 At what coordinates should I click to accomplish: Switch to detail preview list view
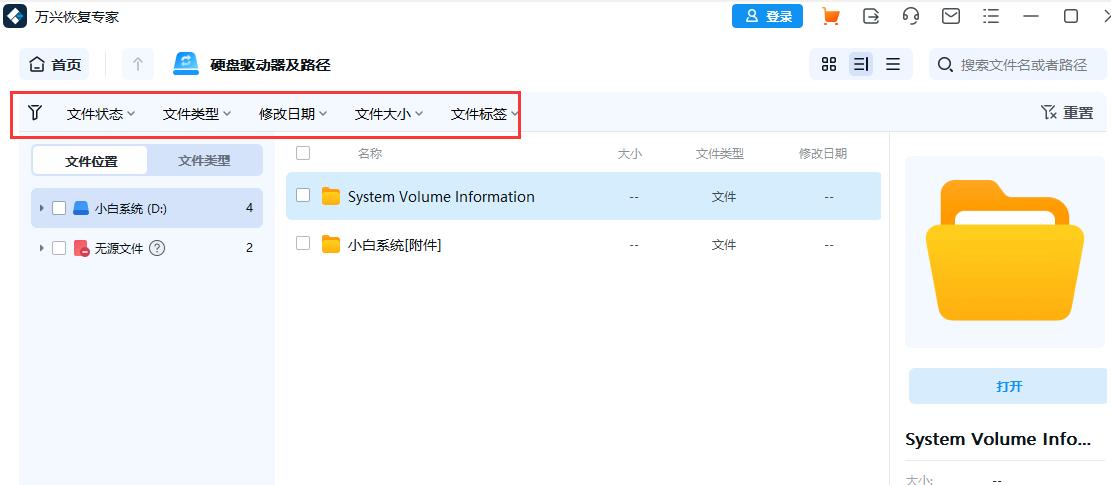[x=861, y=64]
